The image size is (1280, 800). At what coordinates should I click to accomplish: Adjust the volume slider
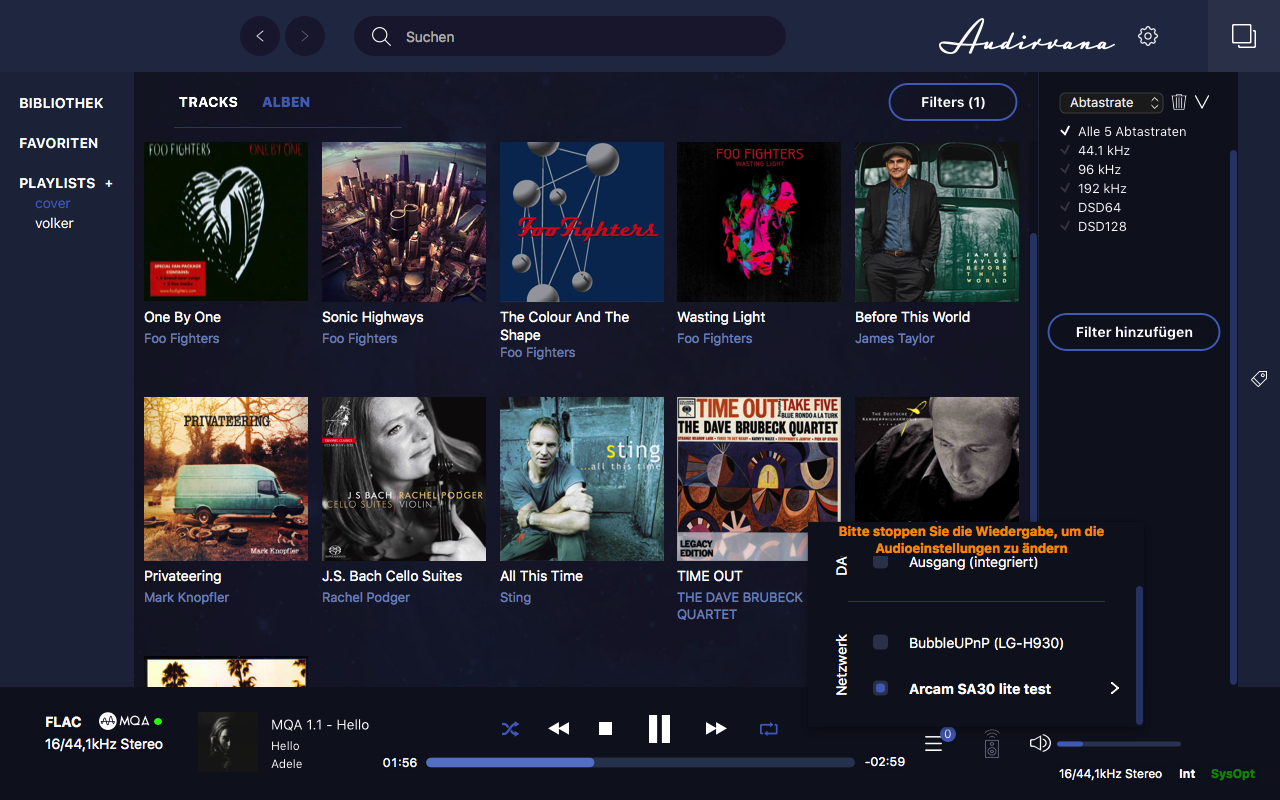[1118, 744]
